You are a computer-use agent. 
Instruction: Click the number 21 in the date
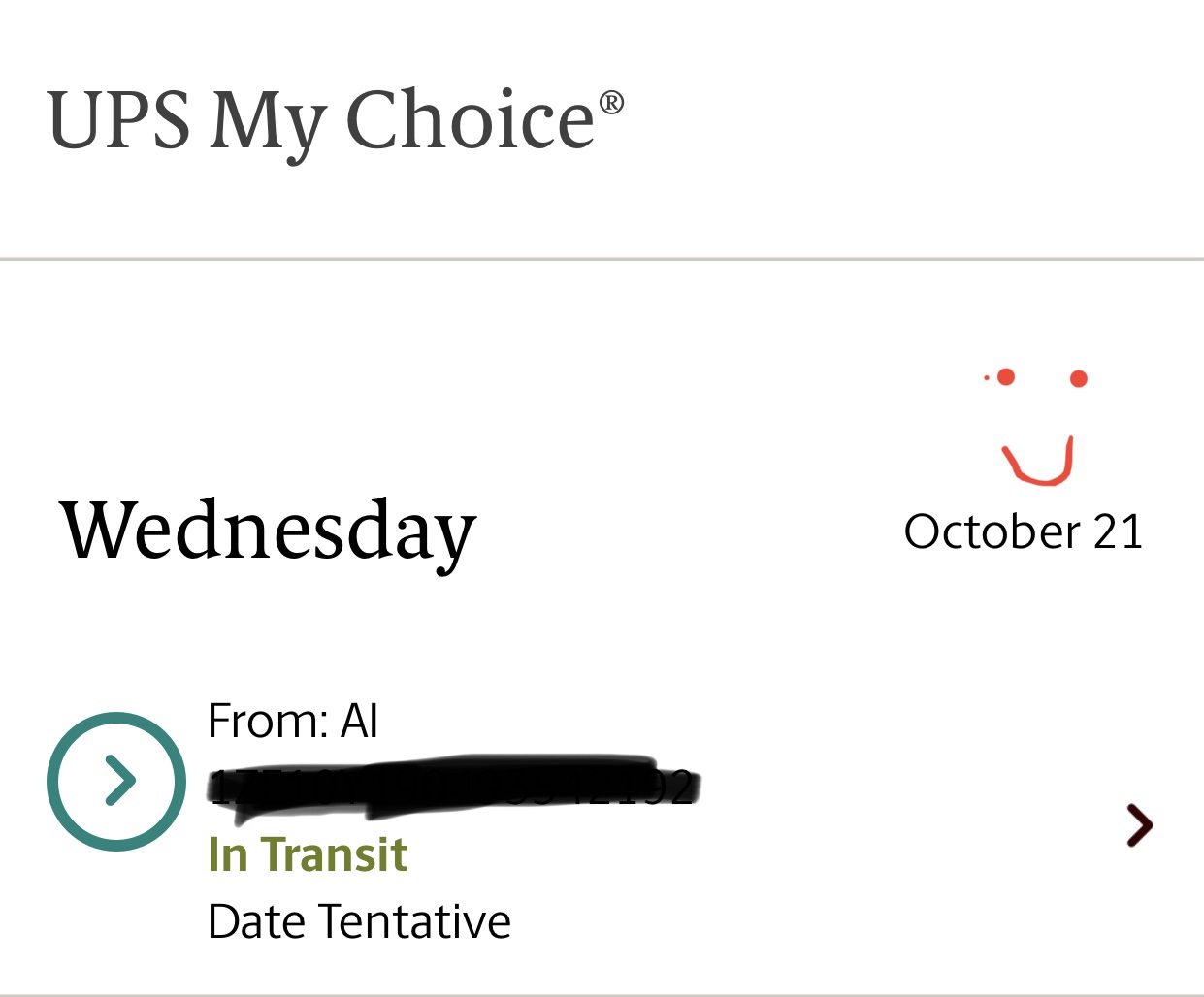(1119, 531)
